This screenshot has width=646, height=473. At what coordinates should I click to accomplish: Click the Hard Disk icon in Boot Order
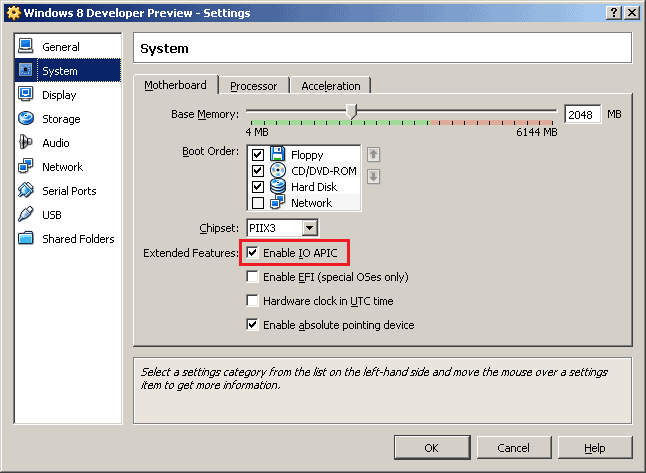(278, 186)
